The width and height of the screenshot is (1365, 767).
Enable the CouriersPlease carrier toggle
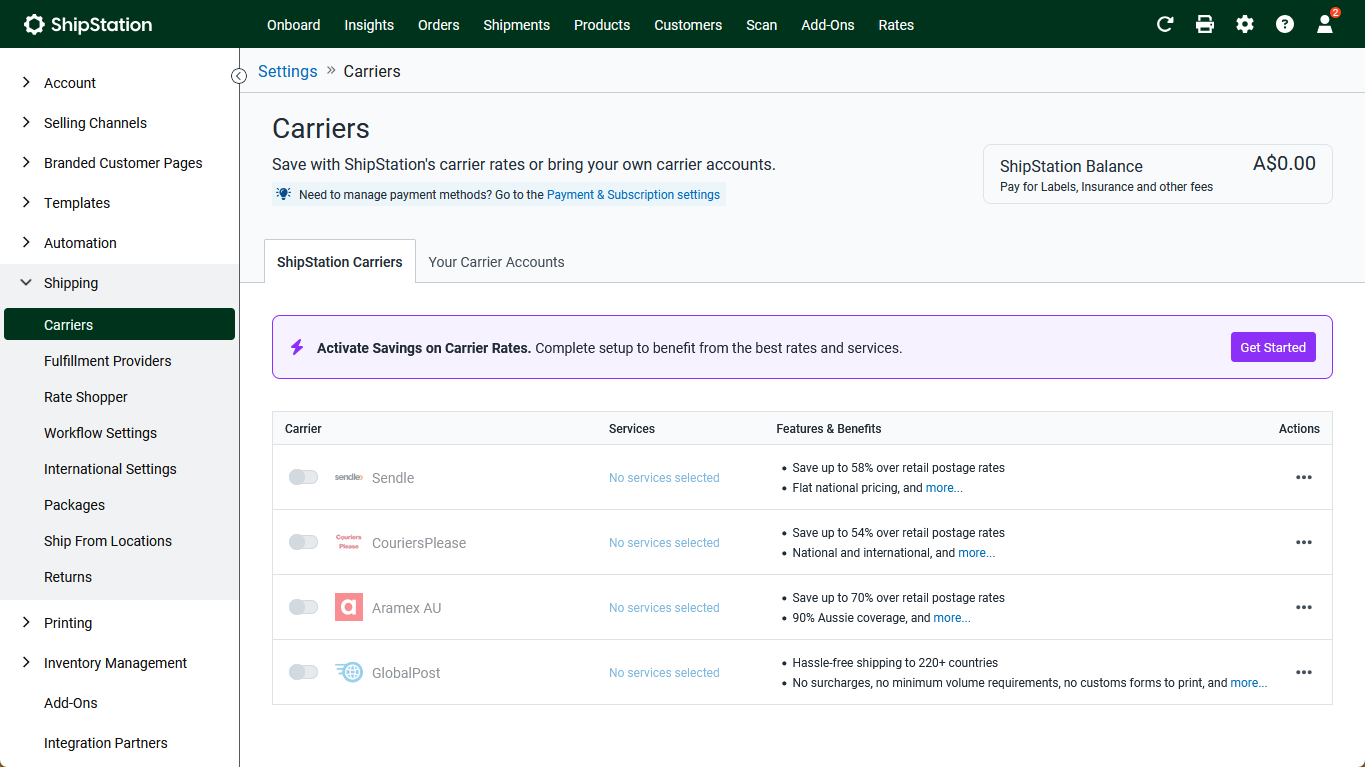(303, 542)
